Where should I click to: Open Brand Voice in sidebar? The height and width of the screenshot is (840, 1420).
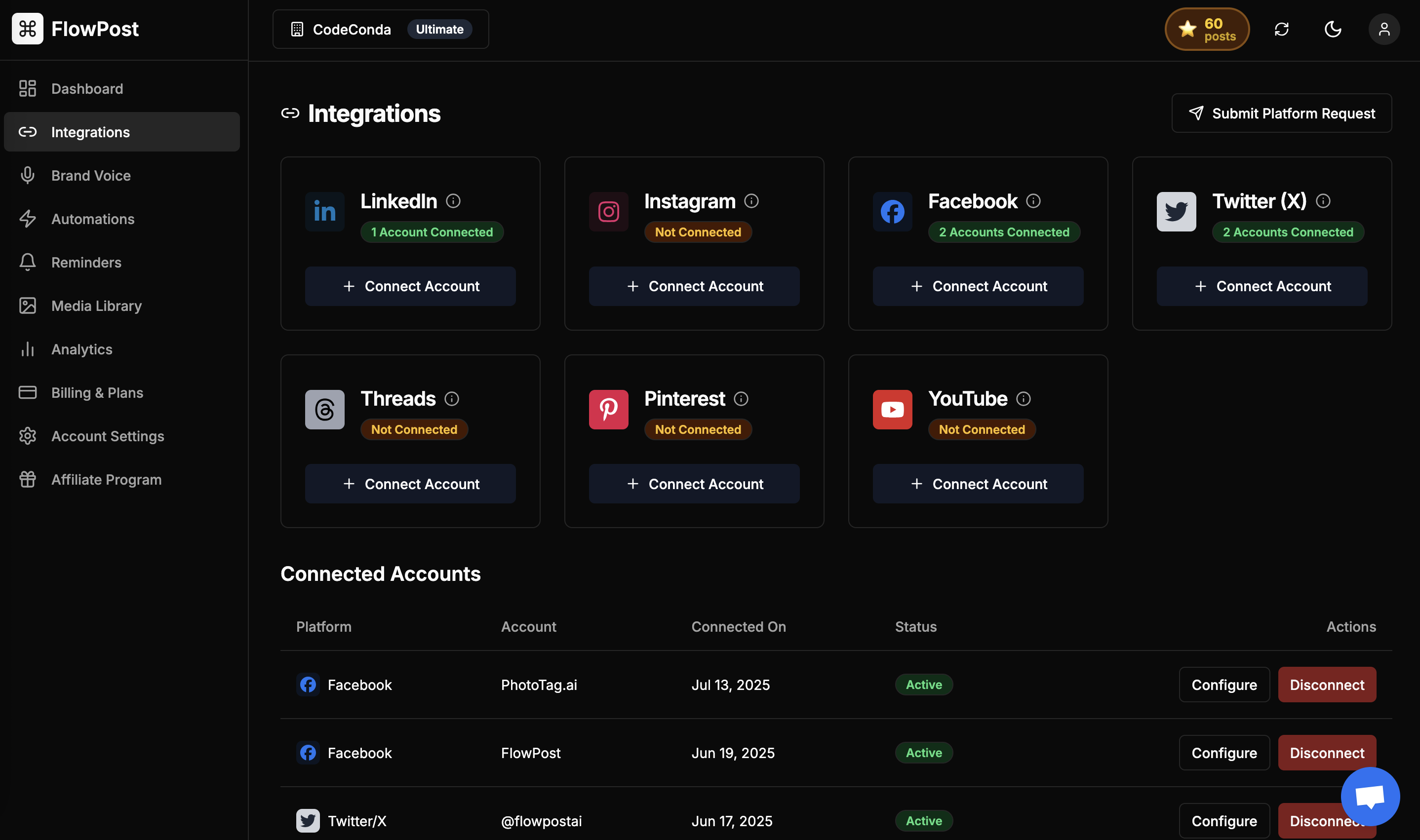pos(90,176)
